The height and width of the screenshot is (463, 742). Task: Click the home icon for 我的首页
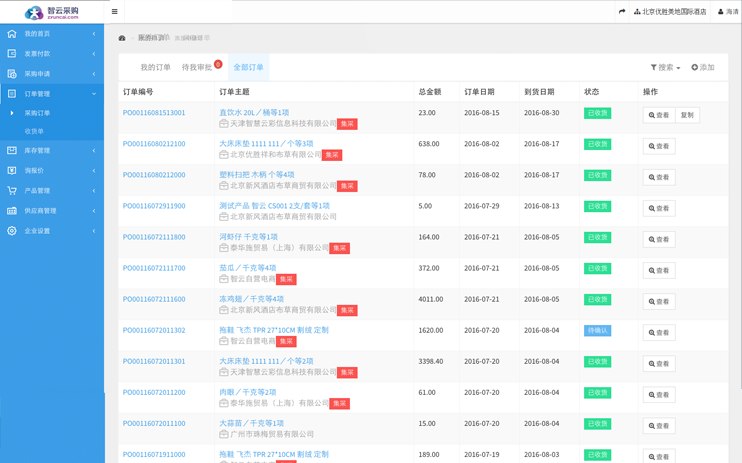click(12, 34)
